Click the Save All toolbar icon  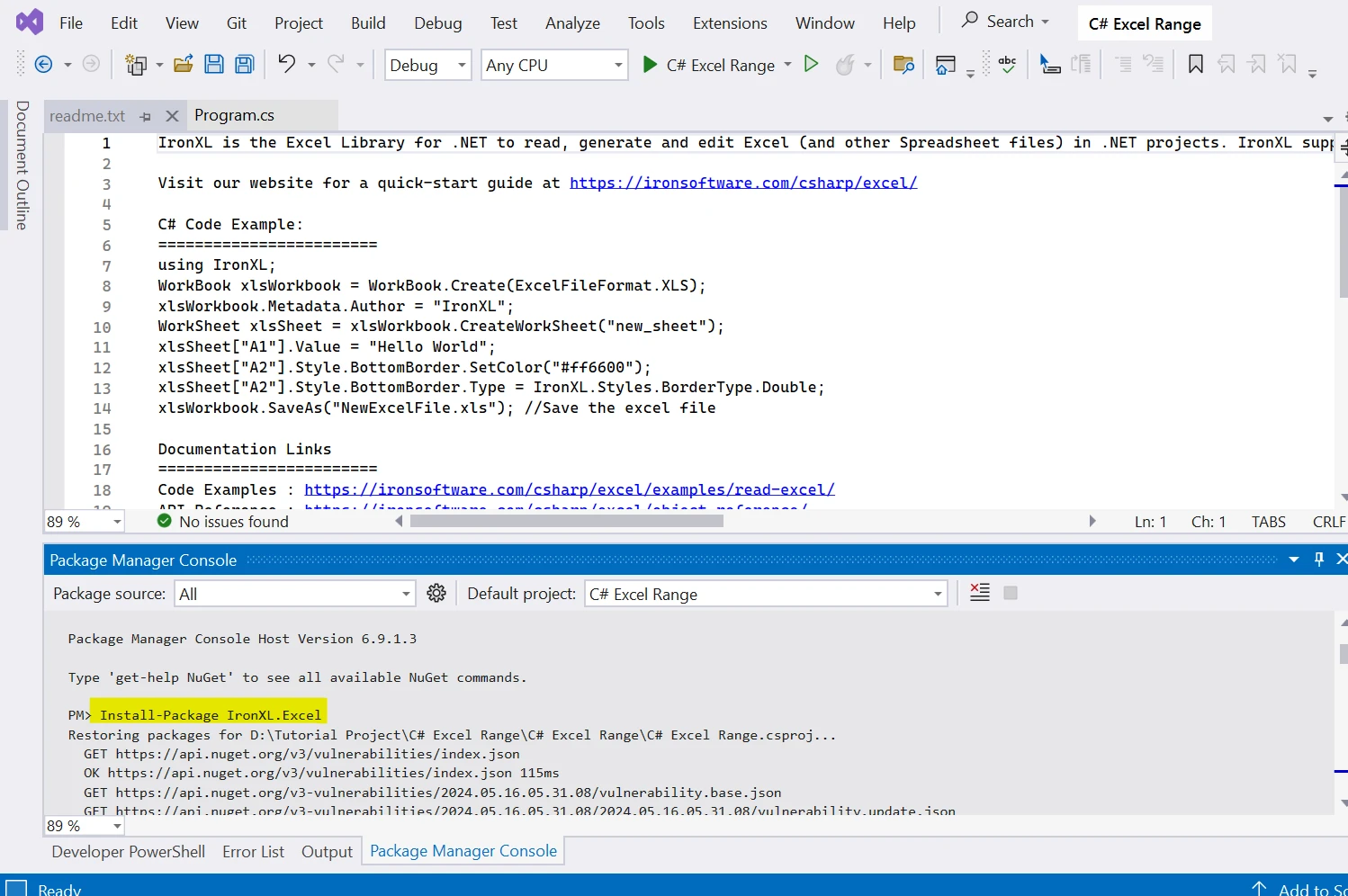[x=244, y=64]
